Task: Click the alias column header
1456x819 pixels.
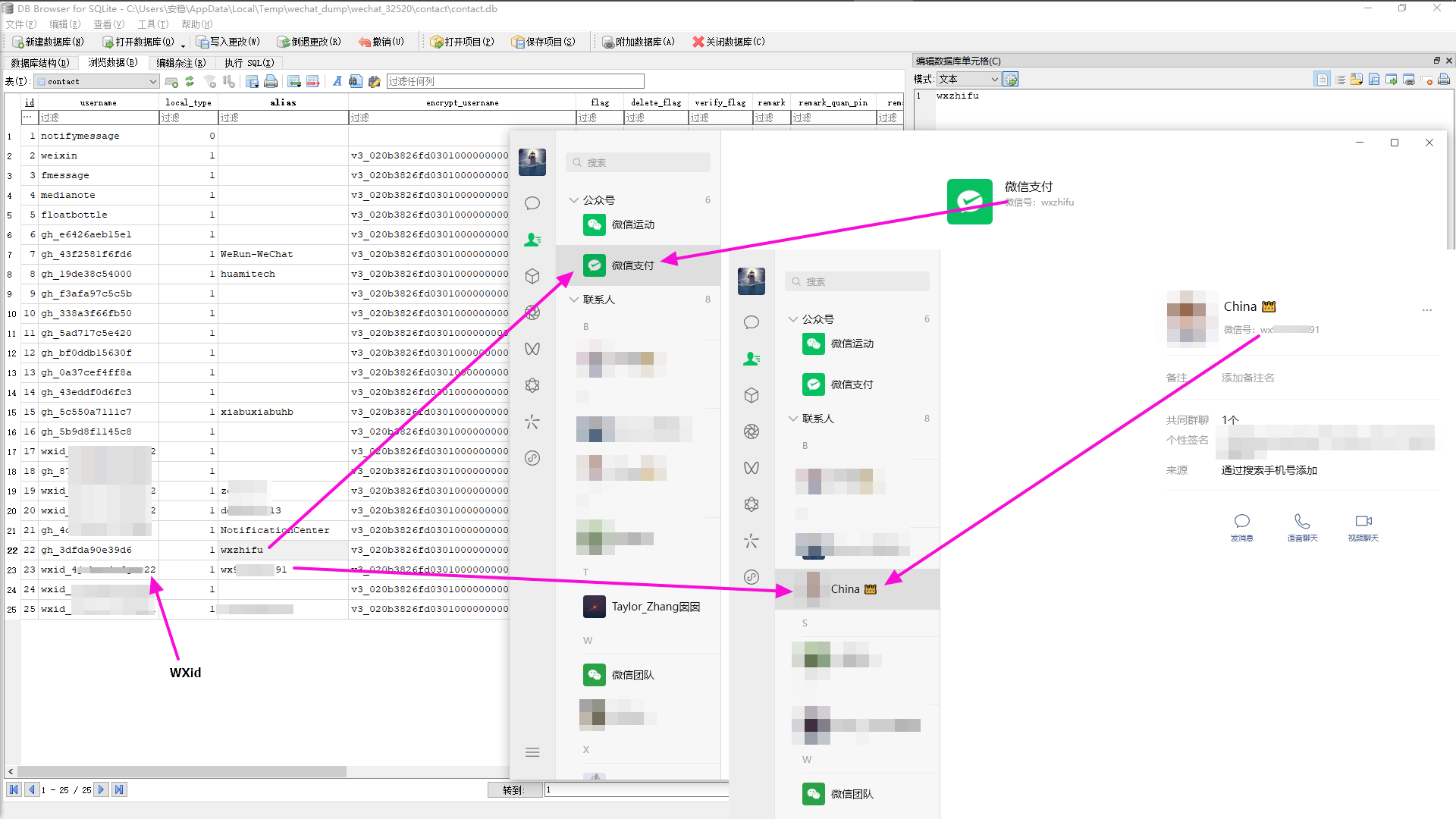Action: (283, 102)
